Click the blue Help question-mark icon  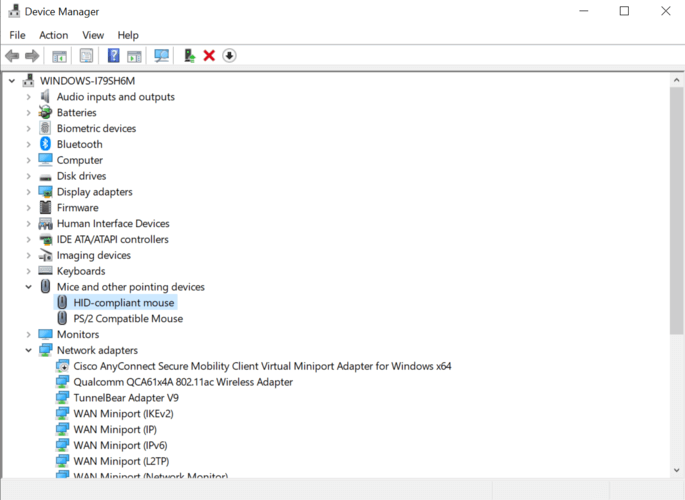coord(114,56)
